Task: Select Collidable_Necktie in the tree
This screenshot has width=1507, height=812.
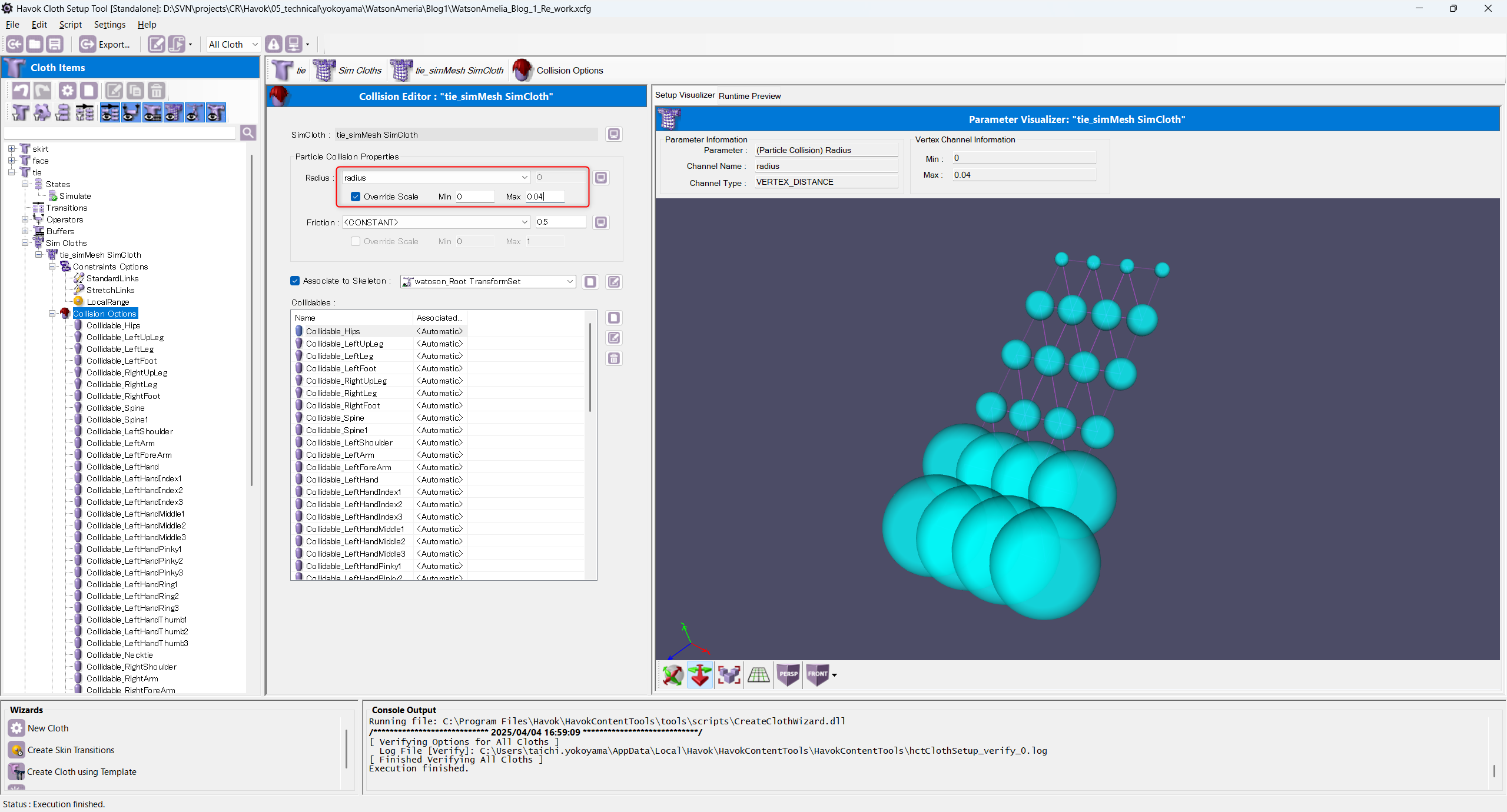Action: (120, 655)
